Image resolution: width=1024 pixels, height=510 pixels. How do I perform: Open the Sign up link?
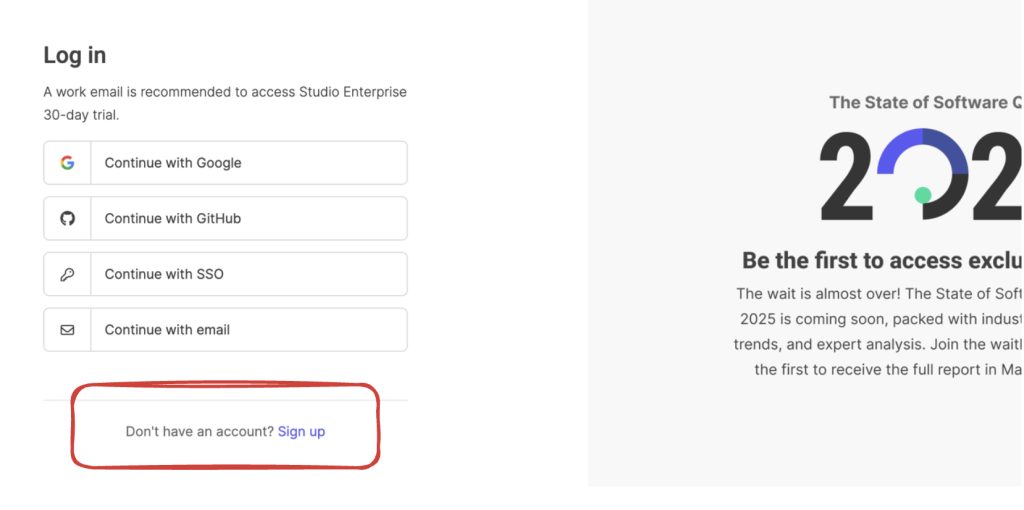(301, 432)
